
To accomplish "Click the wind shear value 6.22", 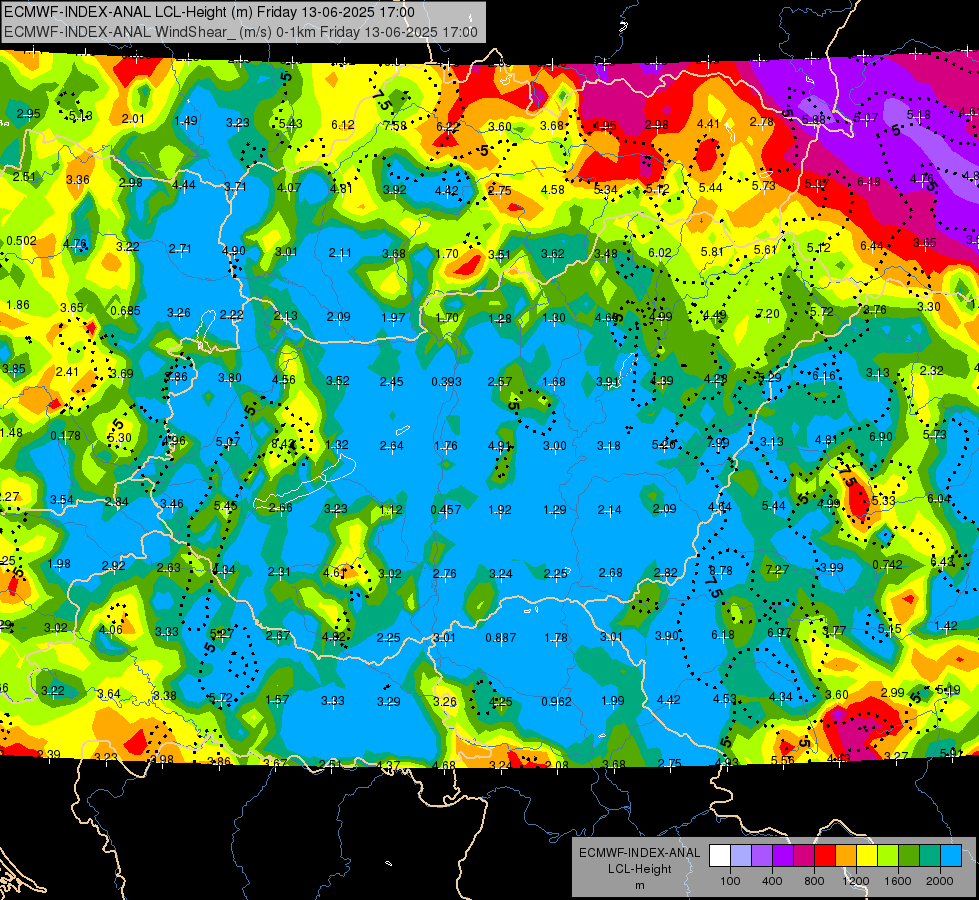I will point(448,127).
